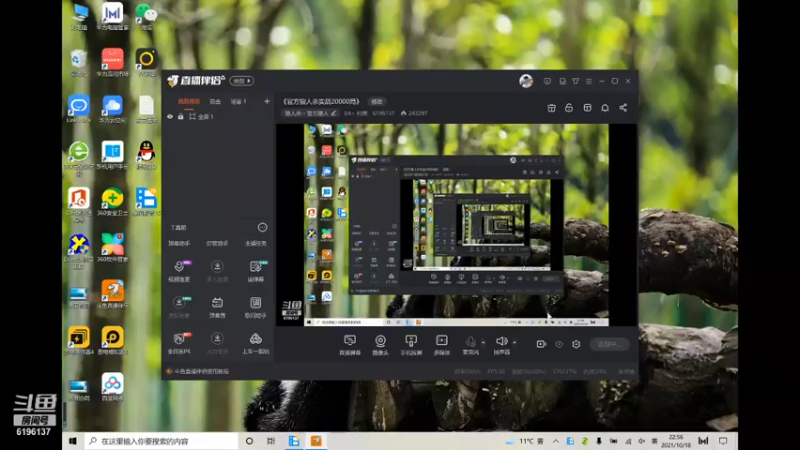800x450 pixels.
Task: Add the 摄像头 camera source
Action: pyautogui.click(x=380, y=345)
